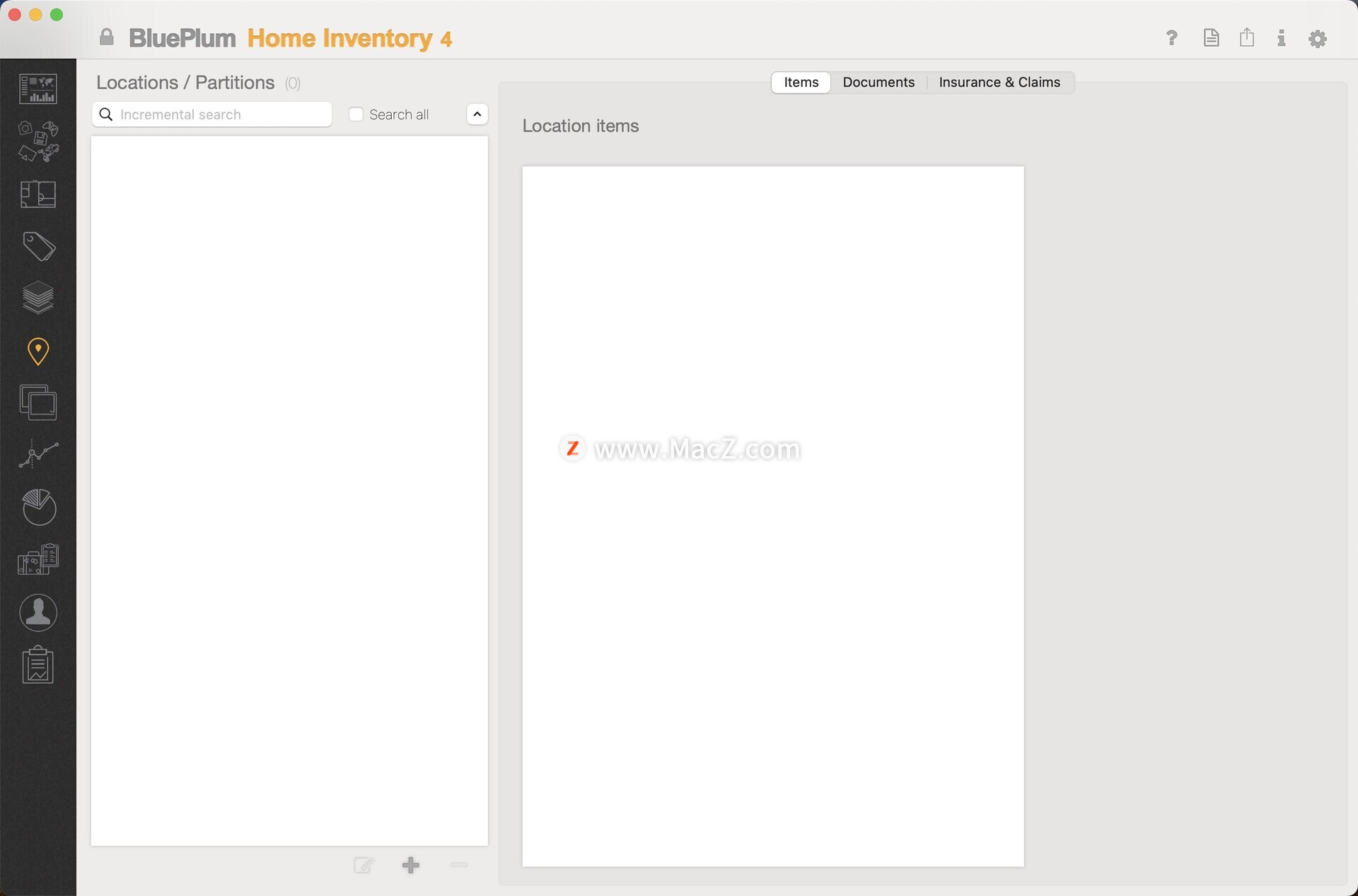Maximize the window with green button
Image resolution: width=1358 pixels, height=896 pixels.
[57, 15]
